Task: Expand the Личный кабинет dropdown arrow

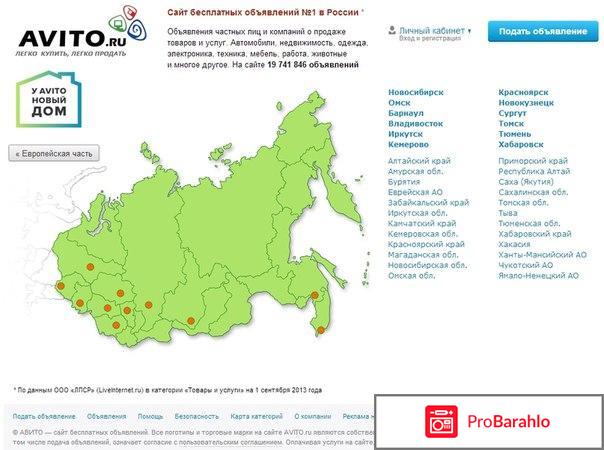Action: pos(468,29)
